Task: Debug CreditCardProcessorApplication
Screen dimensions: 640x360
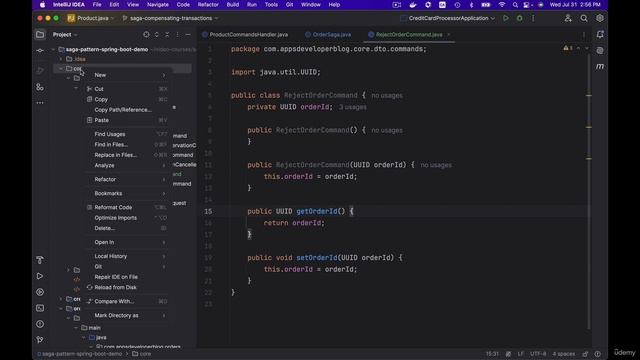Action: pos(519,18)
